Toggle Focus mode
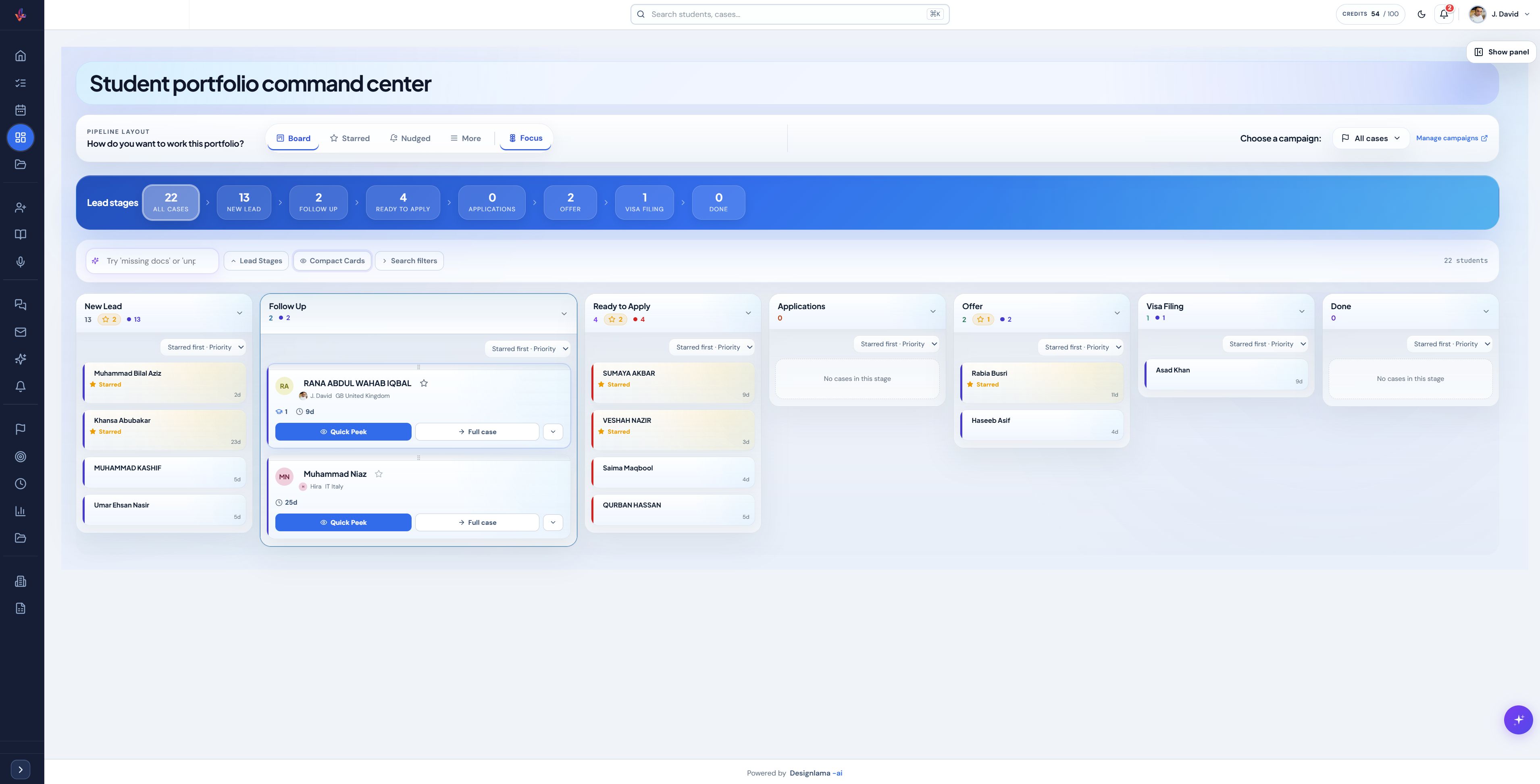This screenshot has width=1540, height=784. click(525, 138)
